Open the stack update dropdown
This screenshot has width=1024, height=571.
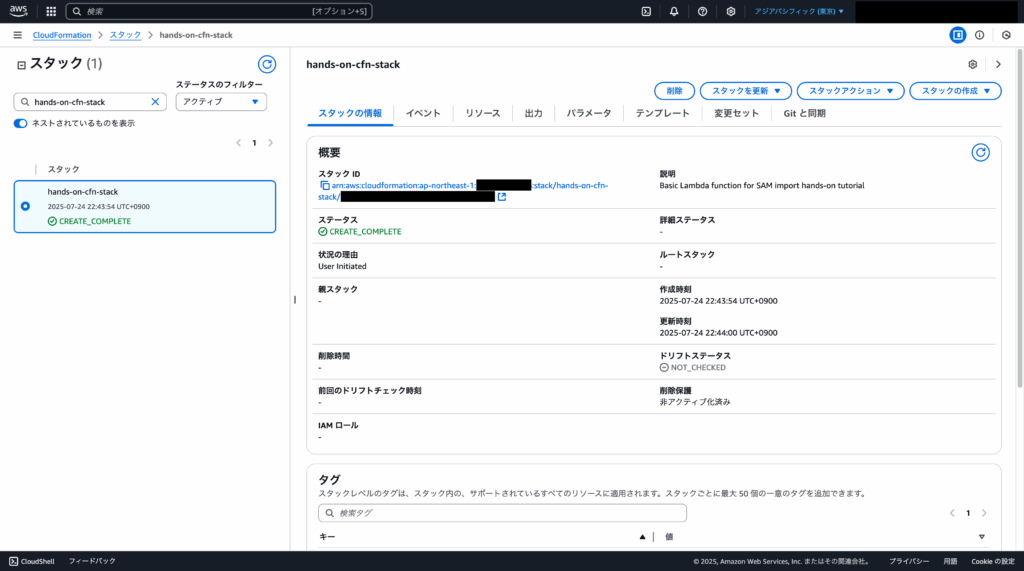coord(746,91)
